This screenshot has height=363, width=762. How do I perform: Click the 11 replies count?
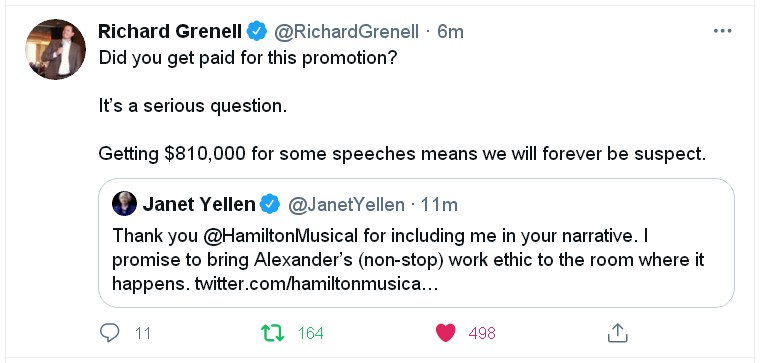142,333
